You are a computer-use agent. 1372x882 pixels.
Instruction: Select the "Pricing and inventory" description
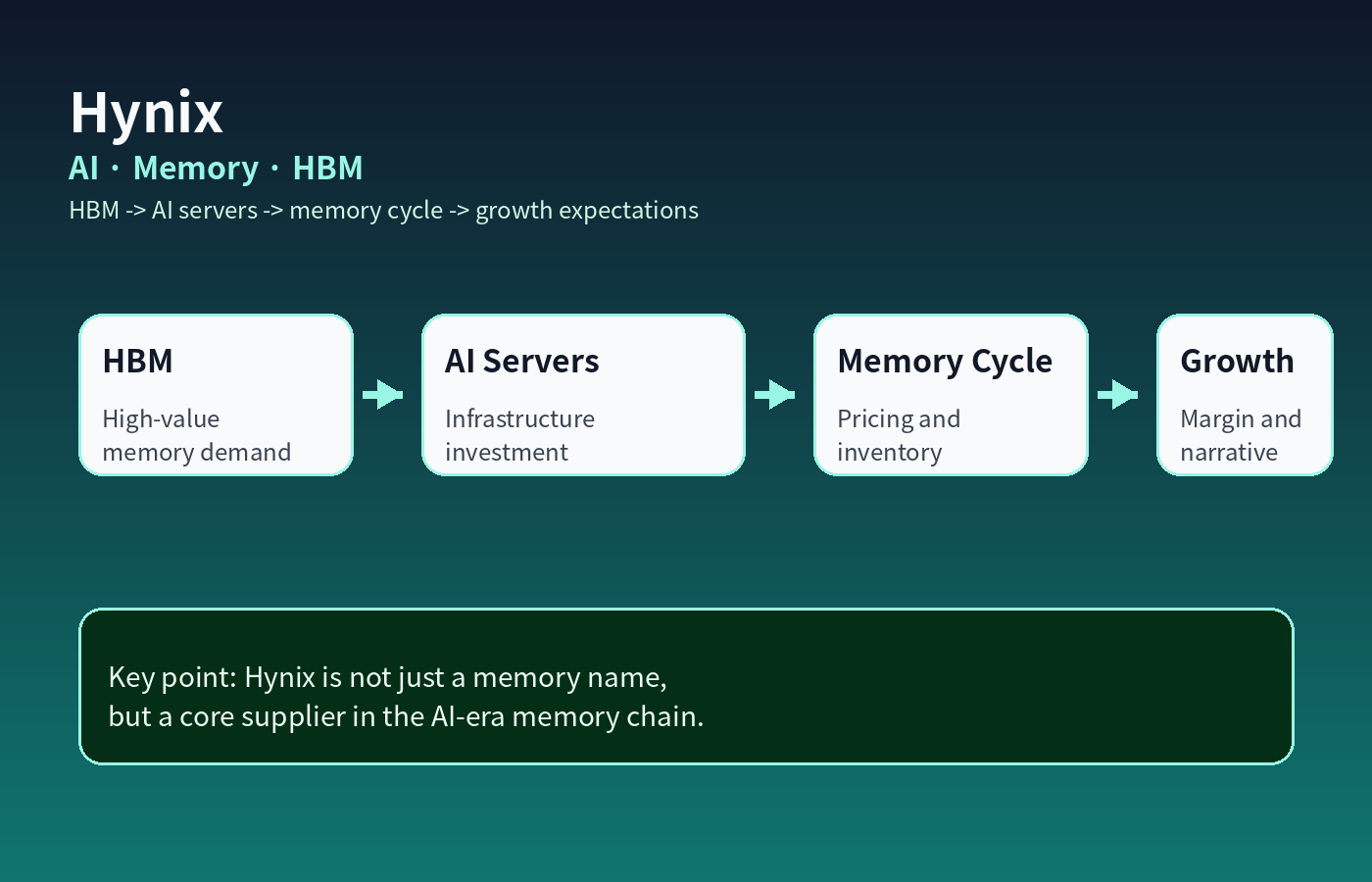pyautogui.click(x=899, y=435)
